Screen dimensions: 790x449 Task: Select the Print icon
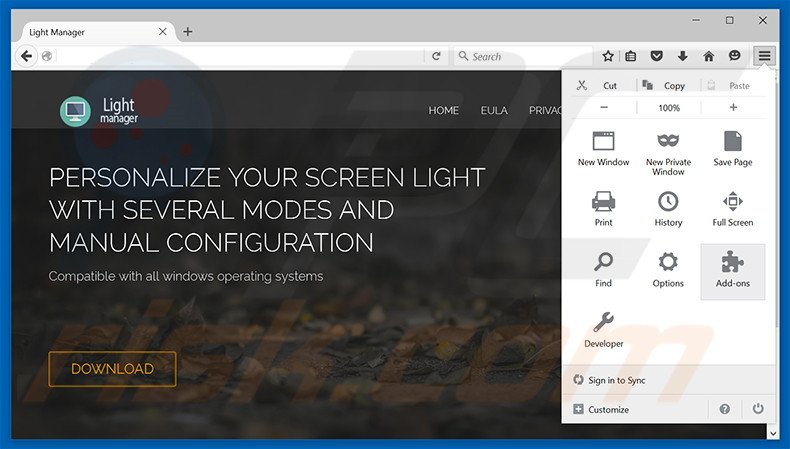click(603, 202)
